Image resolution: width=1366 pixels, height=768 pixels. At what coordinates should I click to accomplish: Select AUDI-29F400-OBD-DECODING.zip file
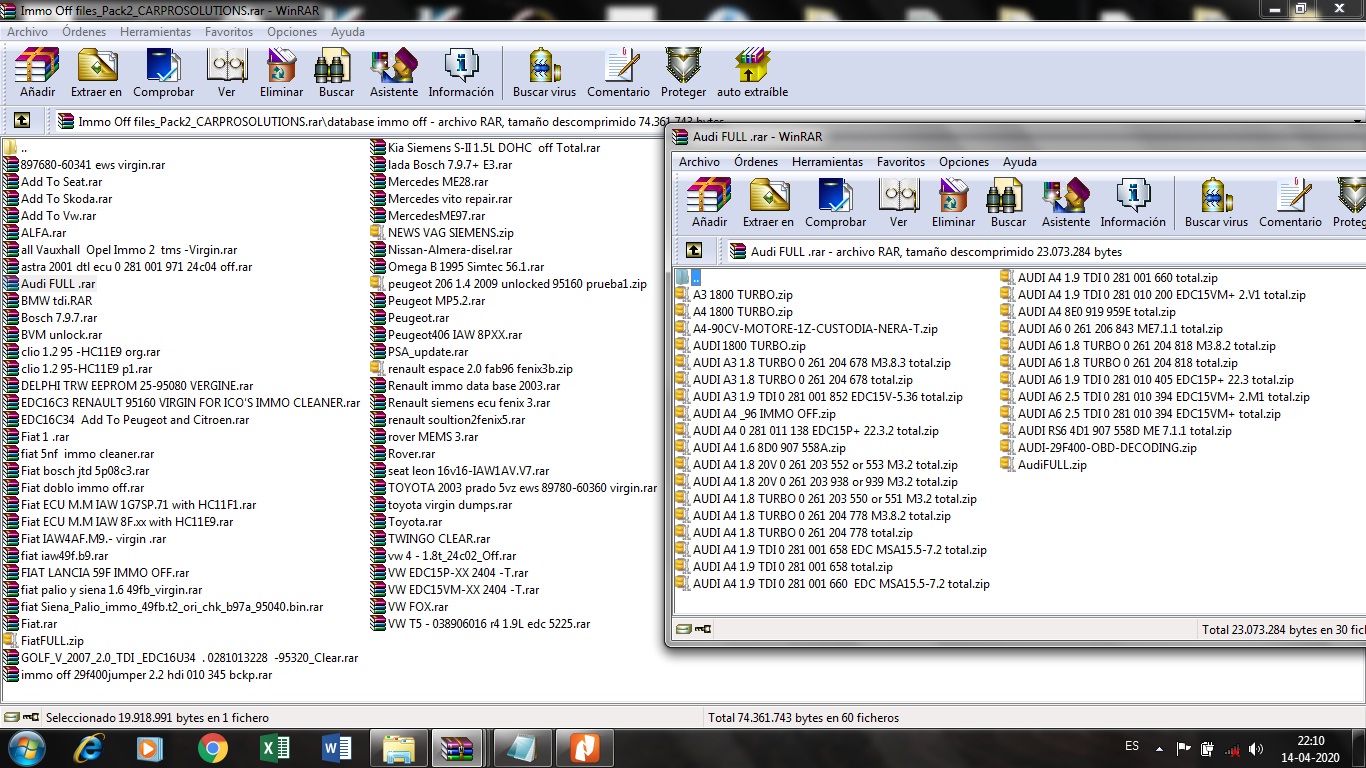click(x=1099, y=448)
